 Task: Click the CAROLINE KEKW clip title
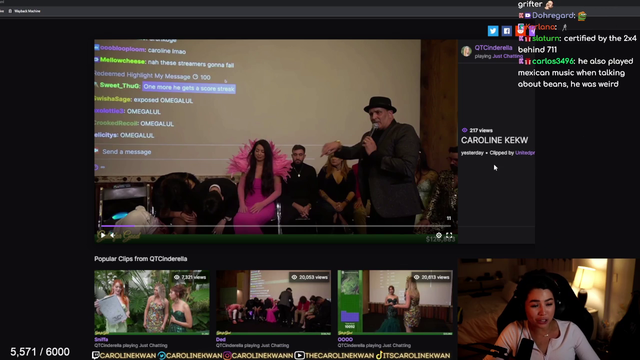click(x=494, y=140)
